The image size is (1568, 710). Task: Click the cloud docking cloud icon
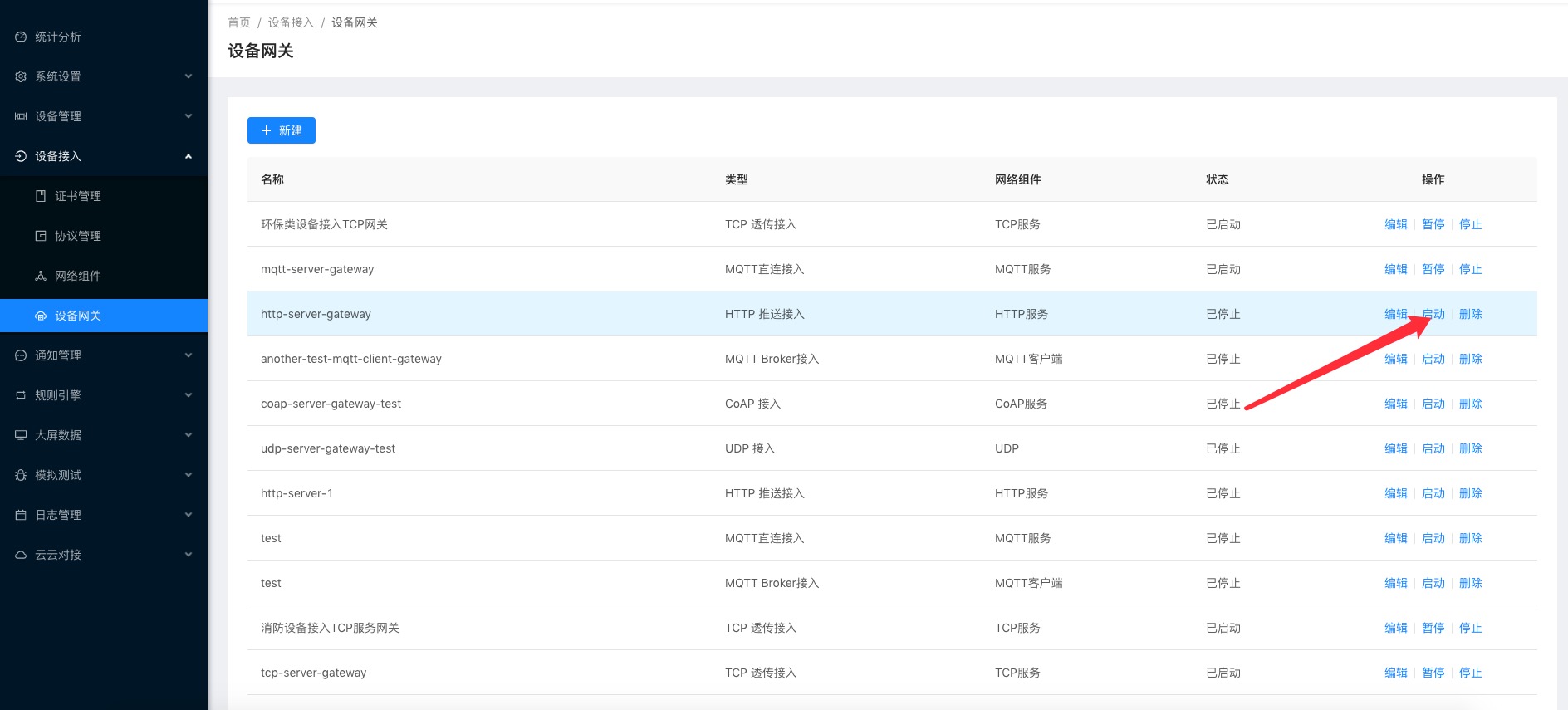(21, 555)
